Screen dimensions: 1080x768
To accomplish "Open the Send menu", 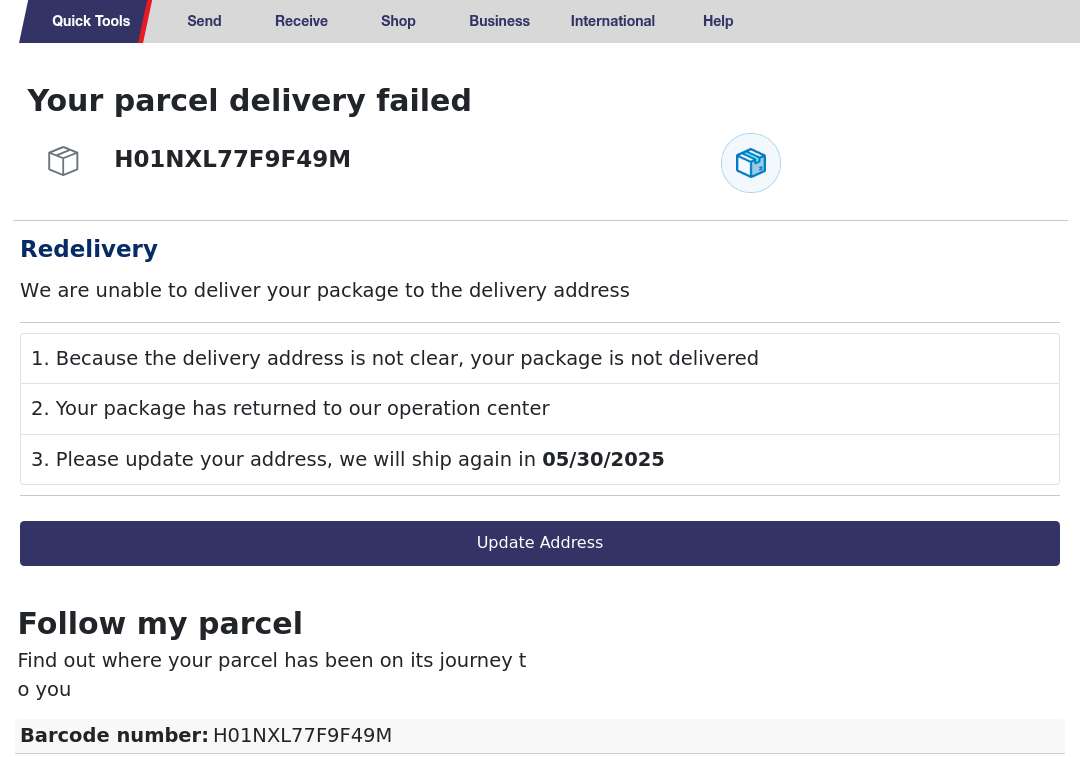I will [205, 21].
